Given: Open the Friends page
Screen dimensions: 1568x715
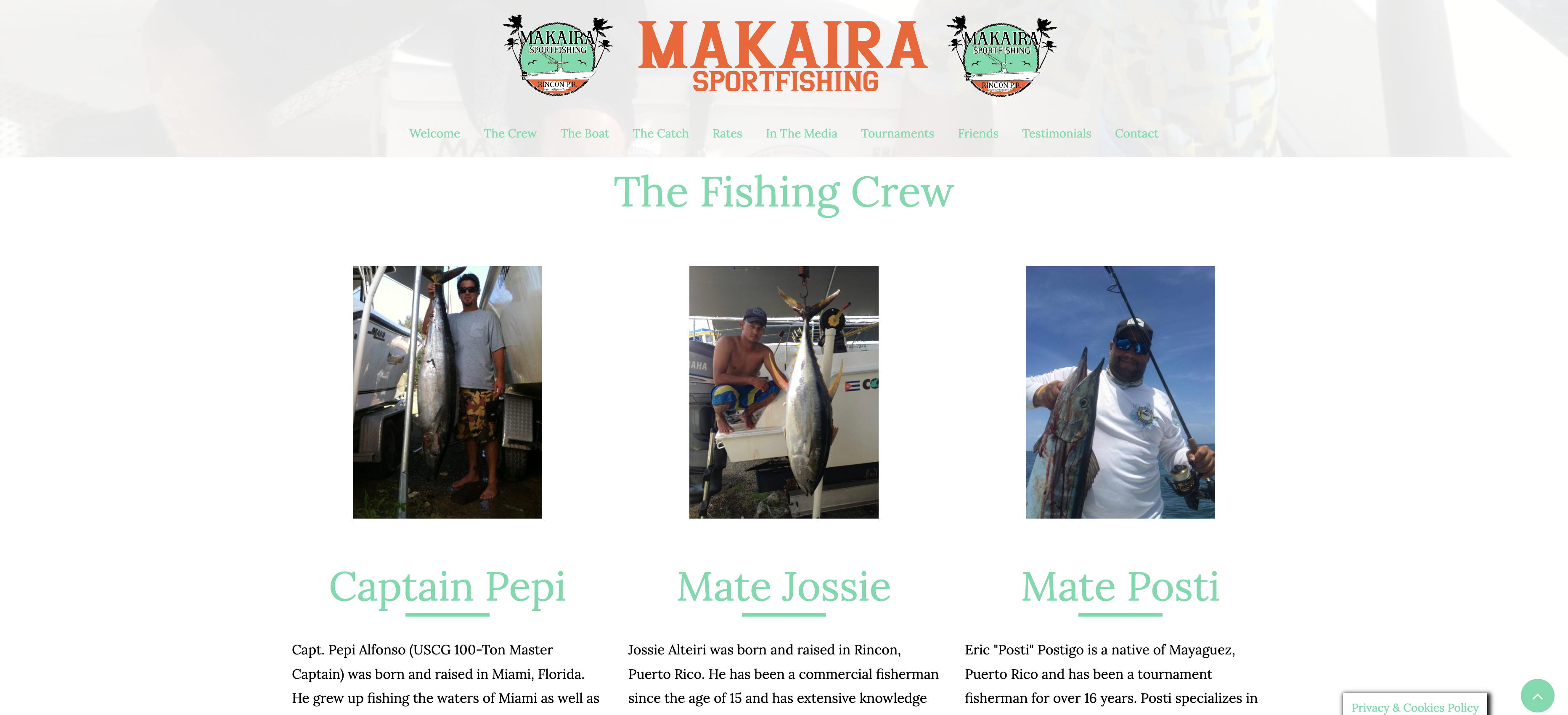Looking at the screenshot, I should coord(977,133).
